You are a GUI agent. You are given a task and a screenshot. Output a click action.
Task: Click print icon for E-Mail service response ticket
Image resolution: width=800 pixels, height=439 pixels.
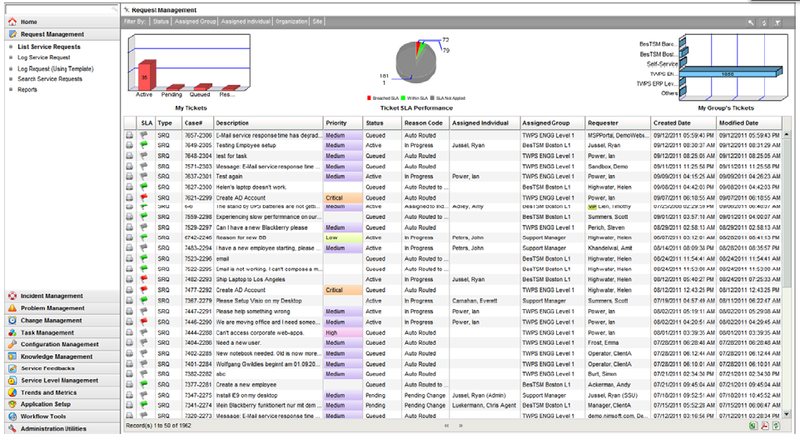coord(130,135)
